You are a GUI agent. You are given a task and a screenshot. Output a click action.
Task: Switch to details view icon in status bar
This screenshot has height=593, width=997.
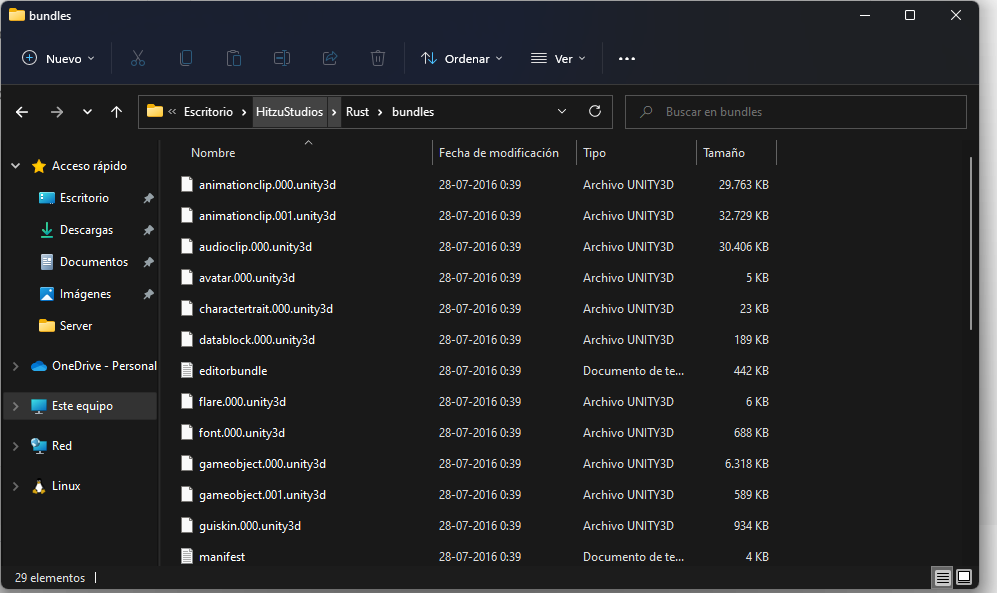[x=942, y=577]
